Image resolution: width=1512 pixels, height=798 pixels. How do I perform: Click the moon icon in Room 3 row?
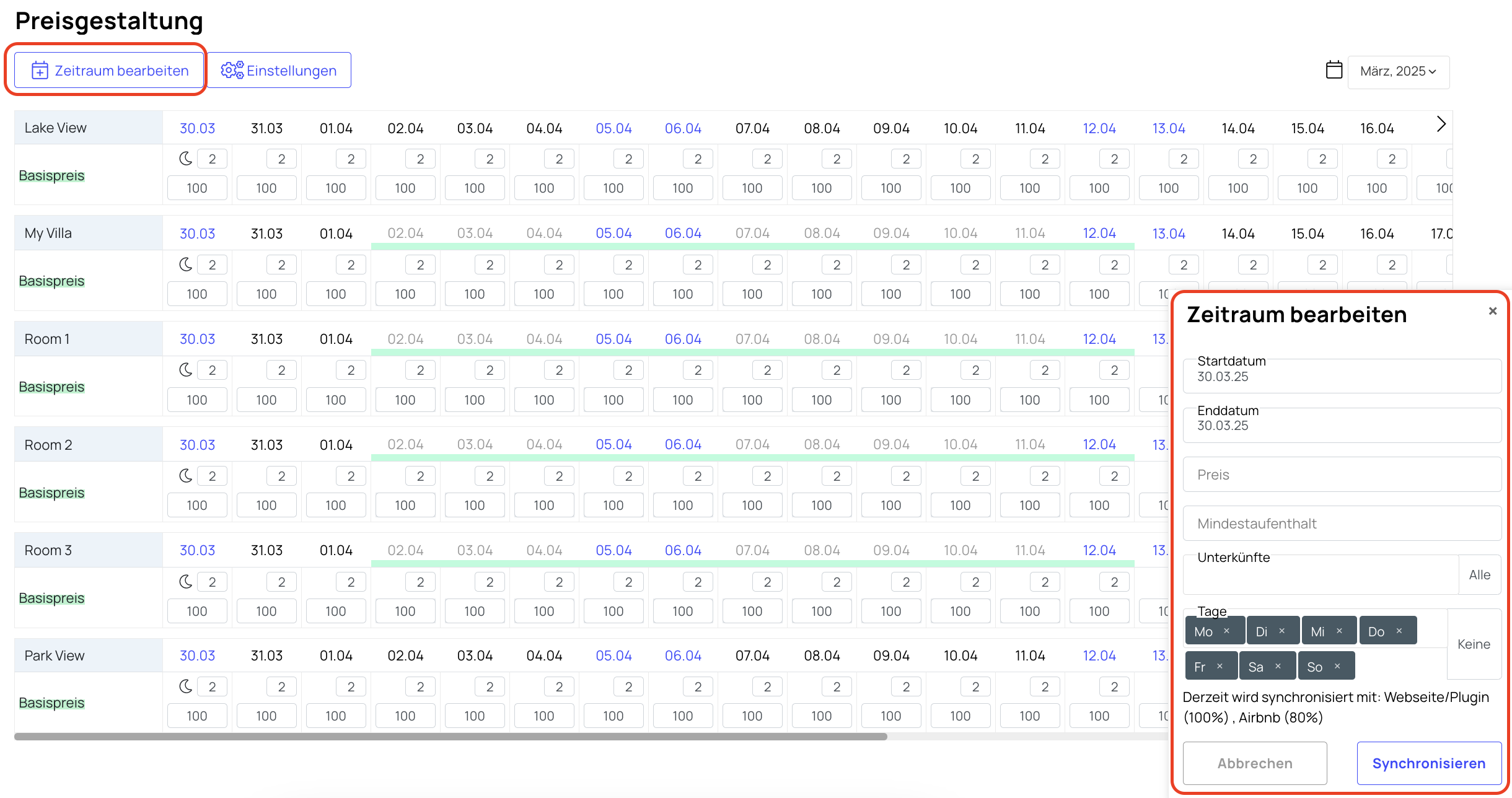(185, 582)
